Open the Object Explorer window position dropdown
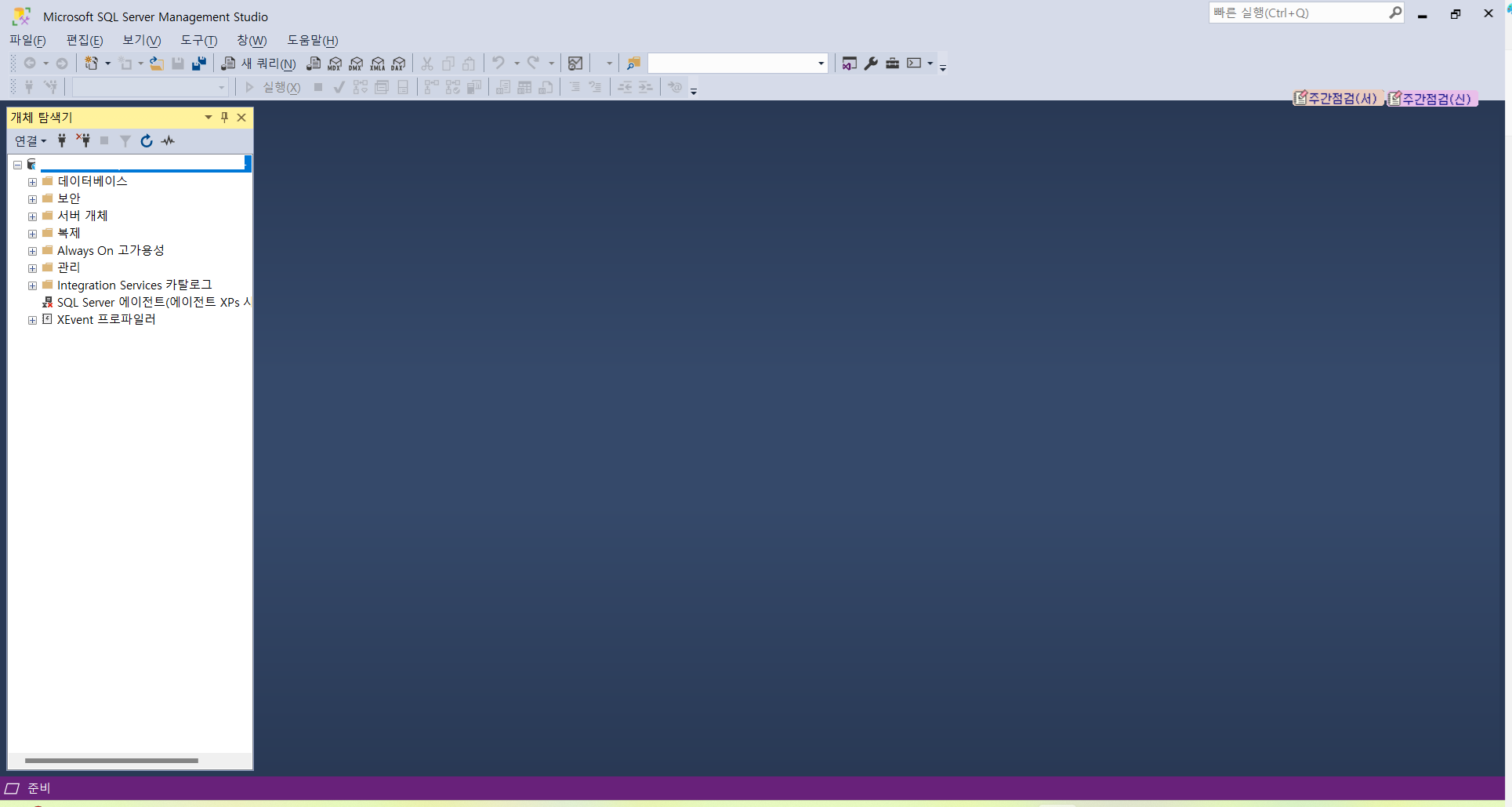Image resolution: width=1512 pixels, height=807 pixels. coord(208,117)
